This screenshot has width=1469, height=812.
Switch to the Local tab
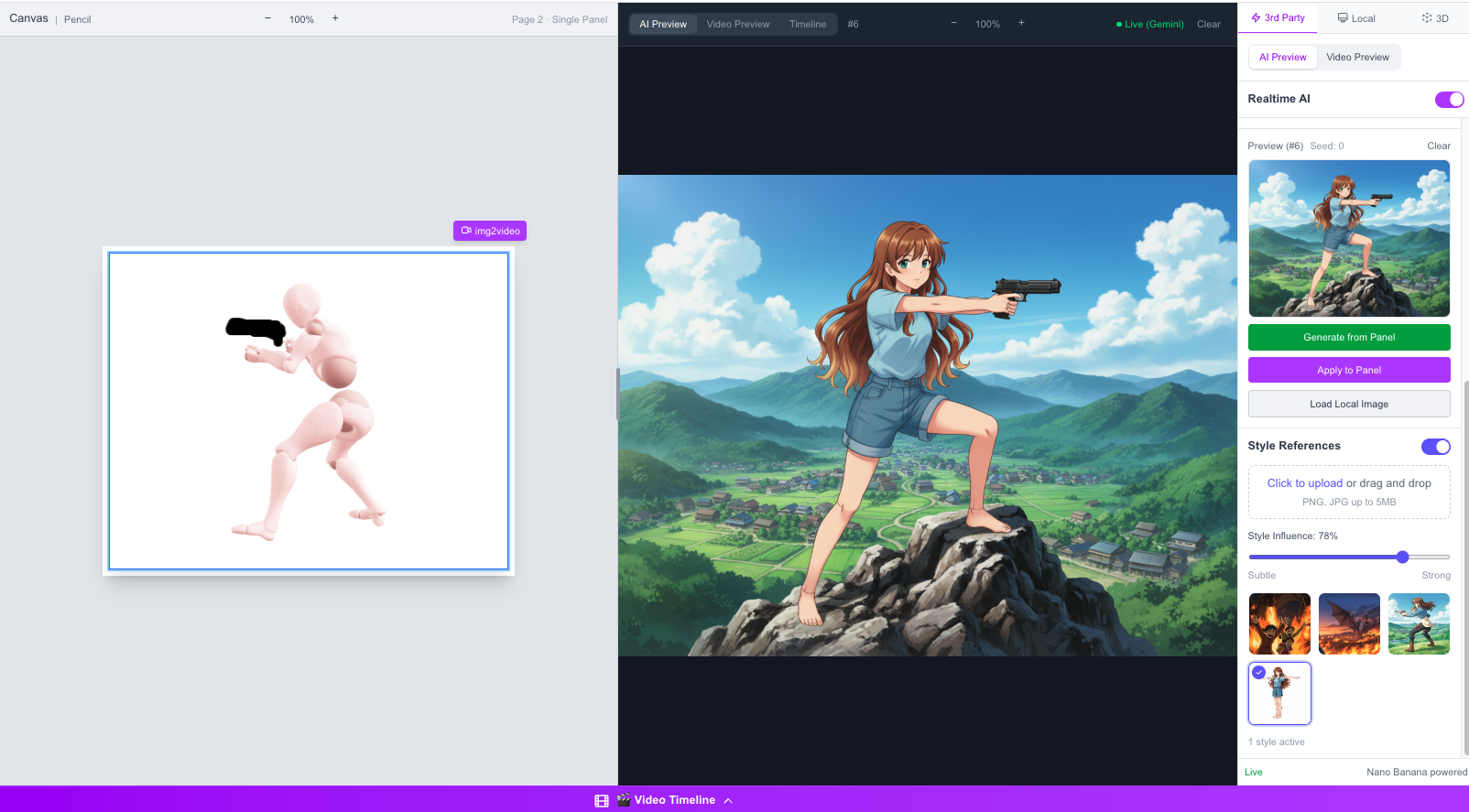(x=1355, y=18)
